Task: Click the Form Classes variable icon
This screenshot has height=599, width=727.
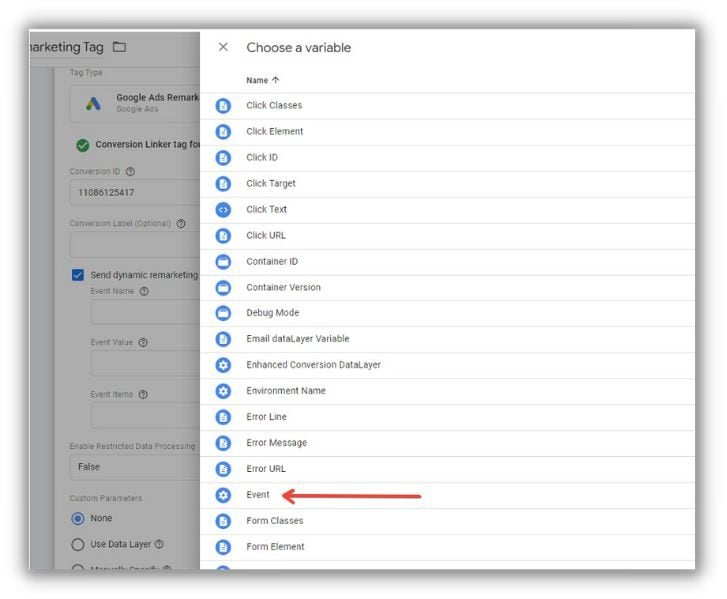Action: point(223,521)
